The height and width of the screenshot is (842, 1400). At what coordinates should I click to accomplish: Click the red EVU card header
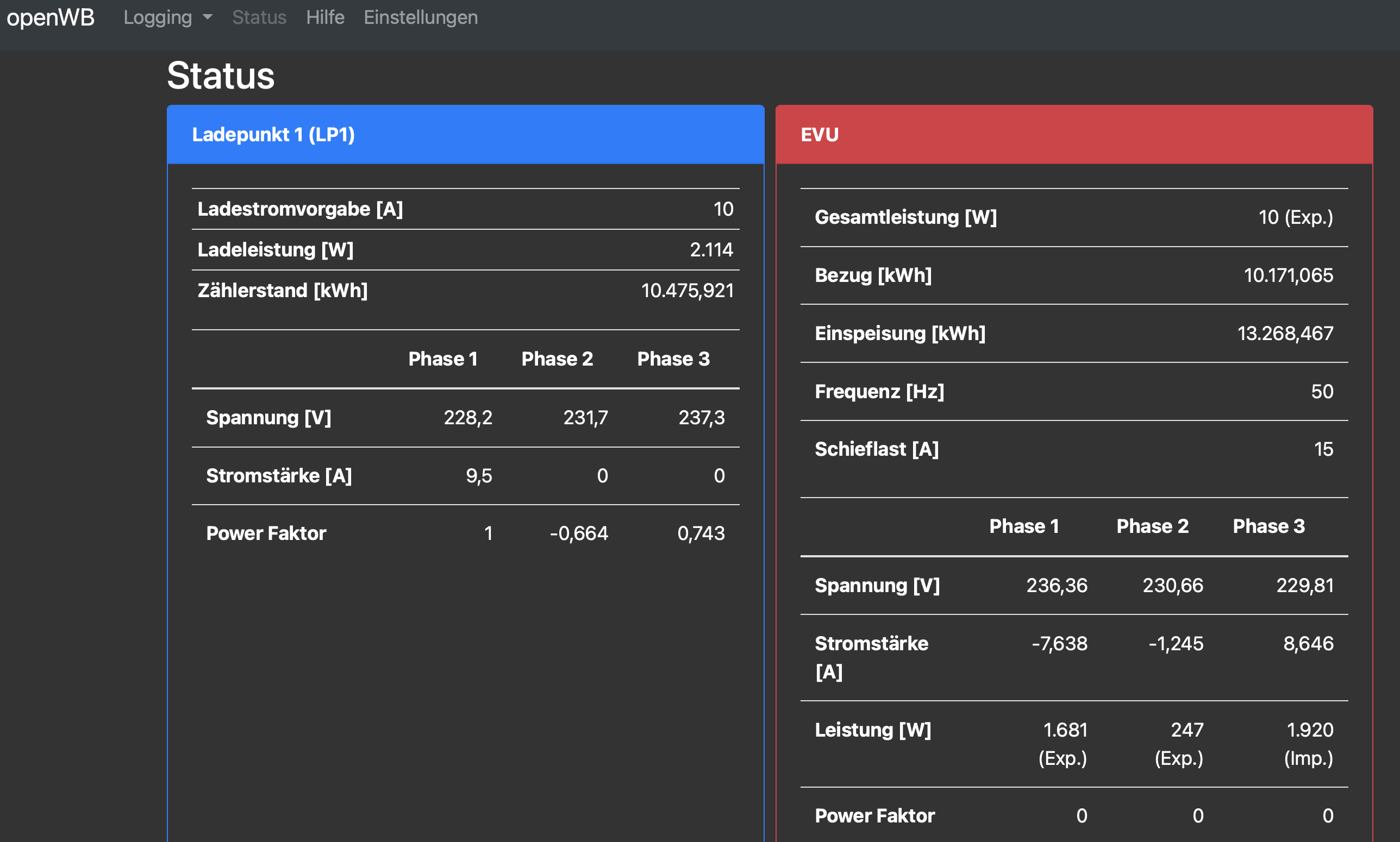tap(819, 135)
